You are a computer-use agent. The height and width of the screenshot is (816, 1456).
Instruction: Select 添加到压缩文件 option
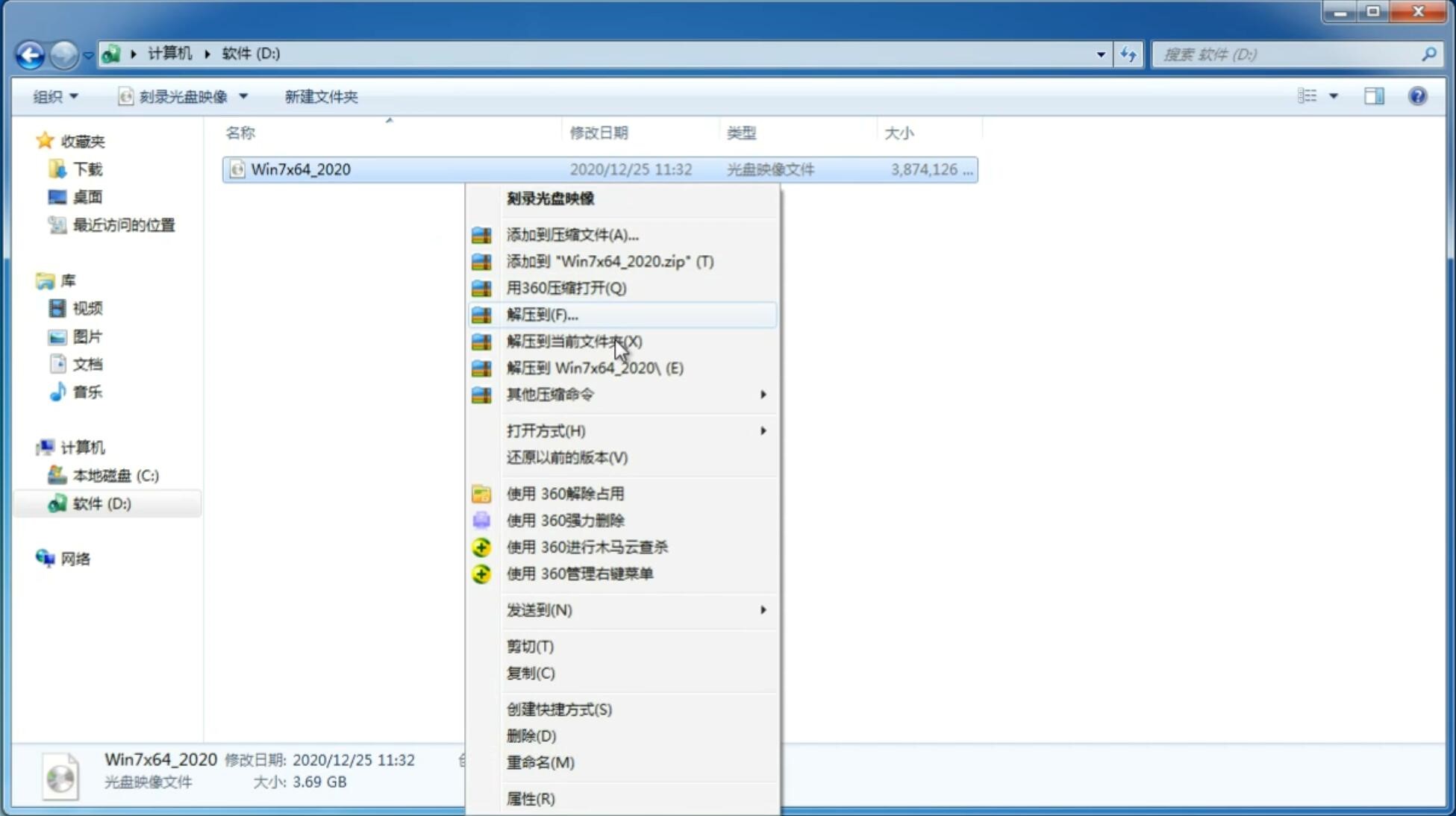pyautogui.click(x=572, y=234)
